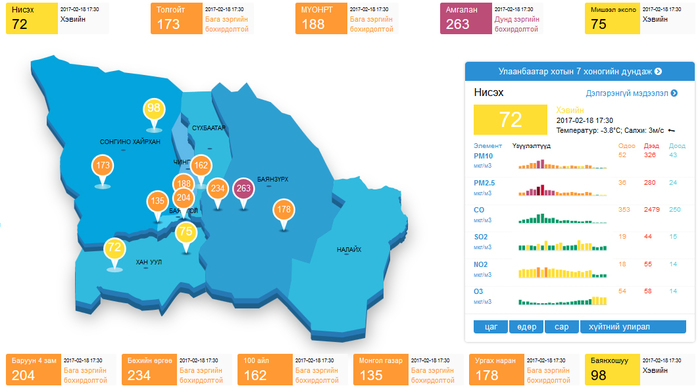Screen dimensions: 700x388
Task: Click the orange 162 map pin
Action: tap(201, 166)
